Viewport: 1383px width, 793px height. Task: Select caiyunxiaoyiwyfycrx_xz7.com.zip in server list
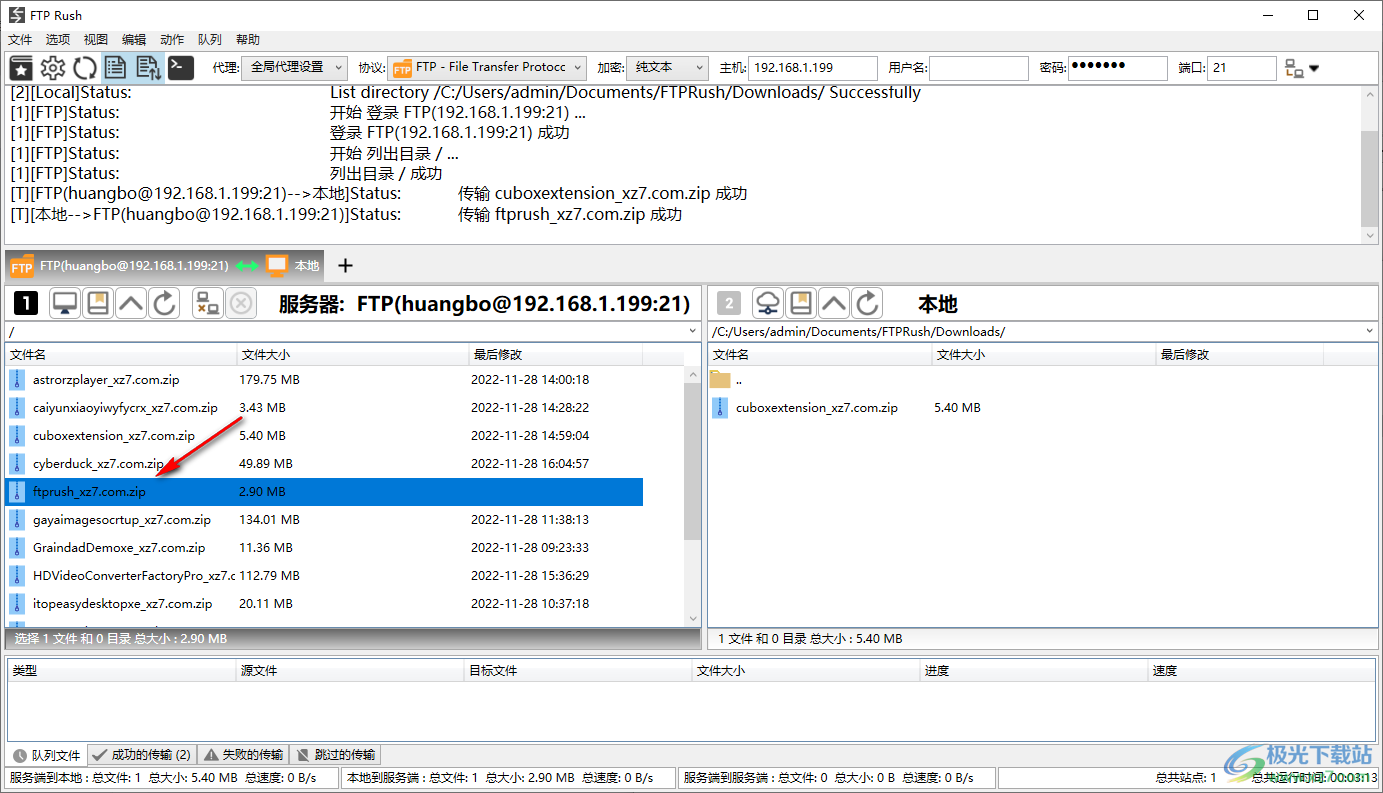tap(324, 408)
